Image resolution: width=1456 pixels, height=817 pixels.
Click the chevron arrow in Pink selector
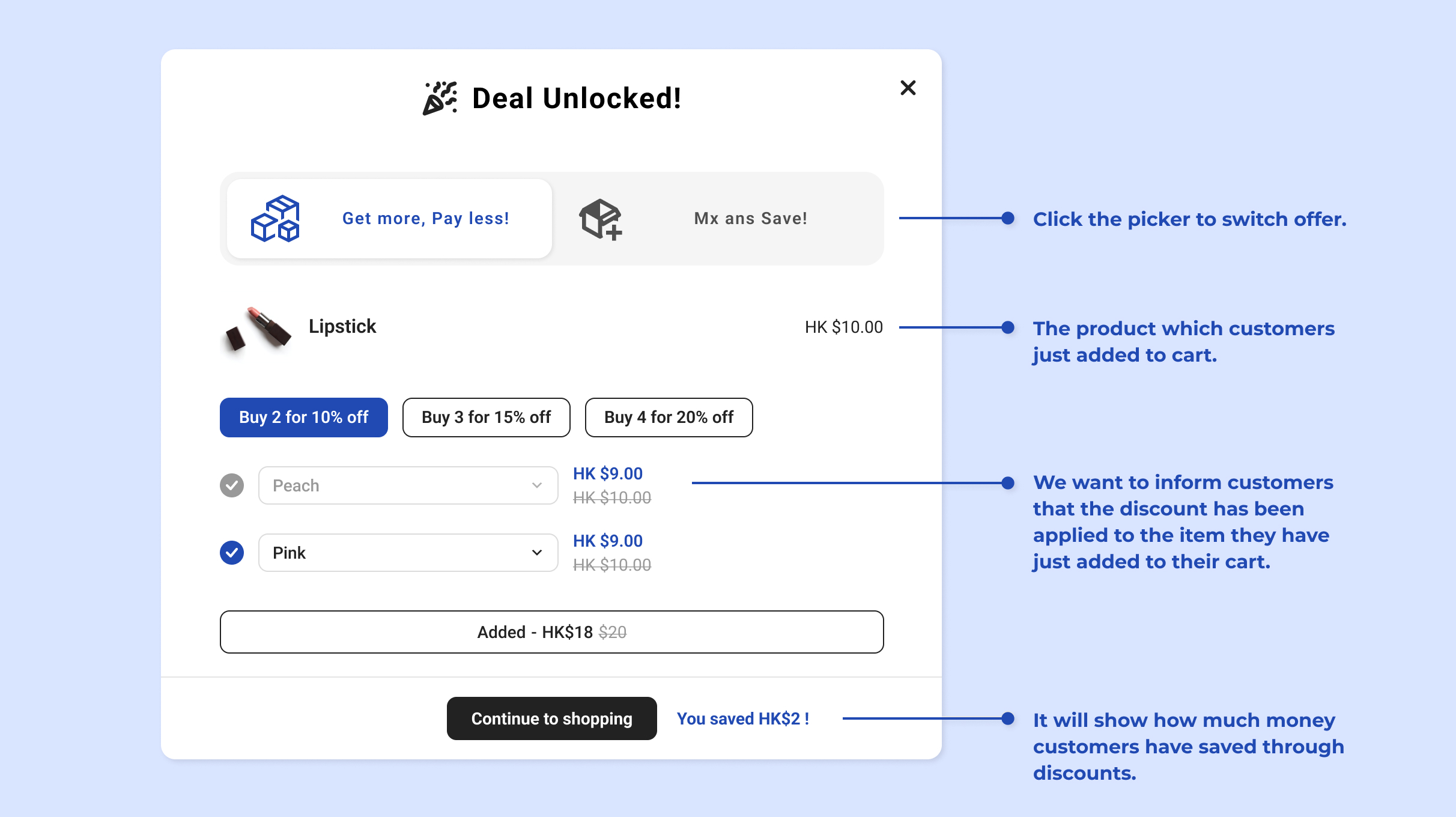[537, 553]
